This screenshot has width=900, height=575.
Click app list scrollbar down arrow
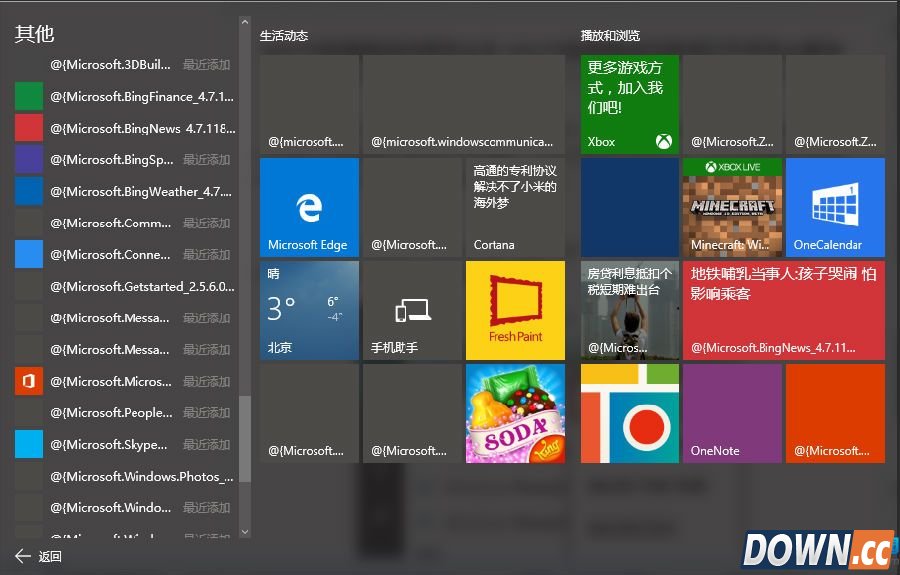[x=245, y=532]
